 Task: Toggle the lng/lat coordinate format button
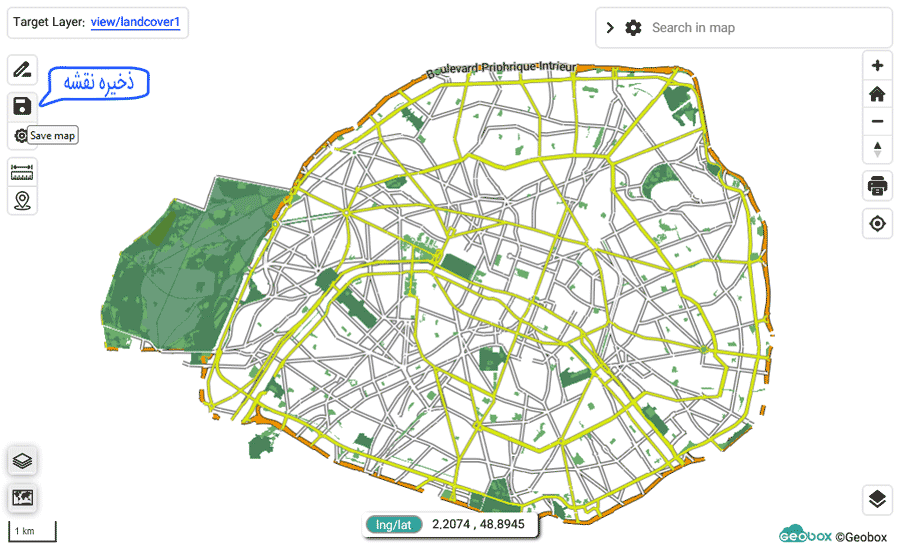(394, 524)
